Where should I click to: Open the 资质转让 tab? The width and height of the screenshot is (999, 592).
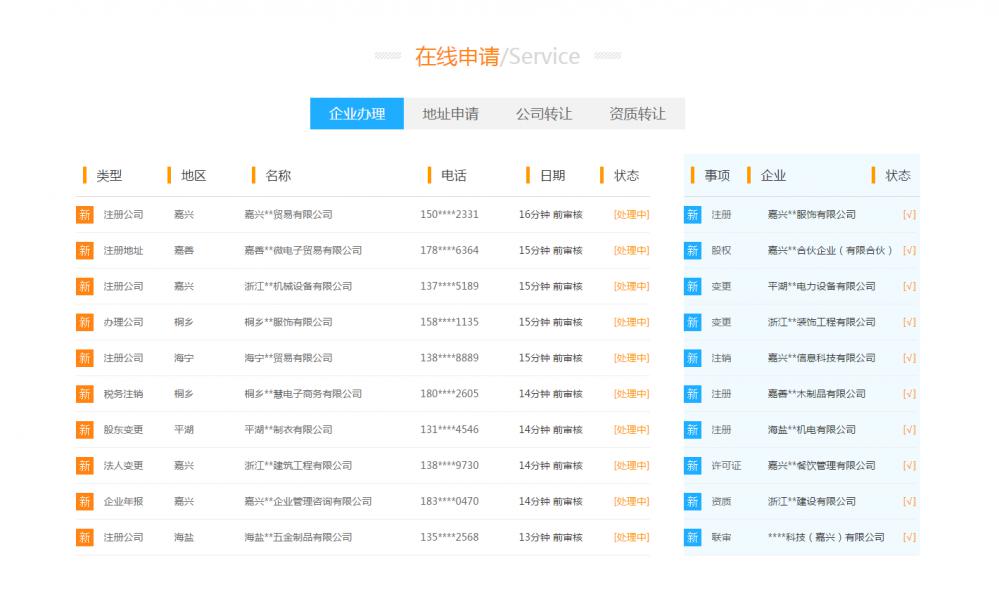[x=638, y=113]
